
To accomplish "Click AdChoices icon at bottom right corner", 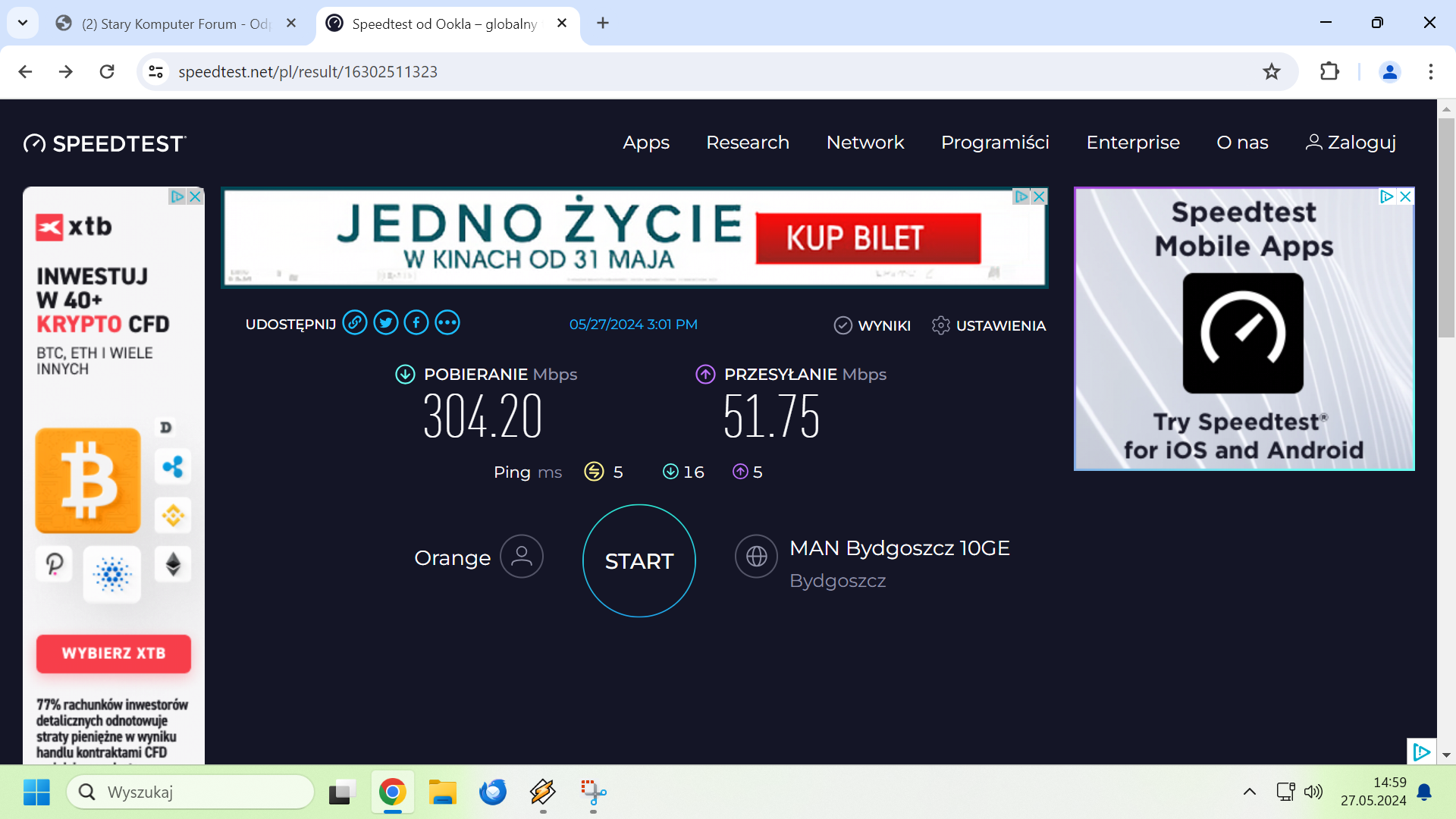I will click(x=1421, y=752).
